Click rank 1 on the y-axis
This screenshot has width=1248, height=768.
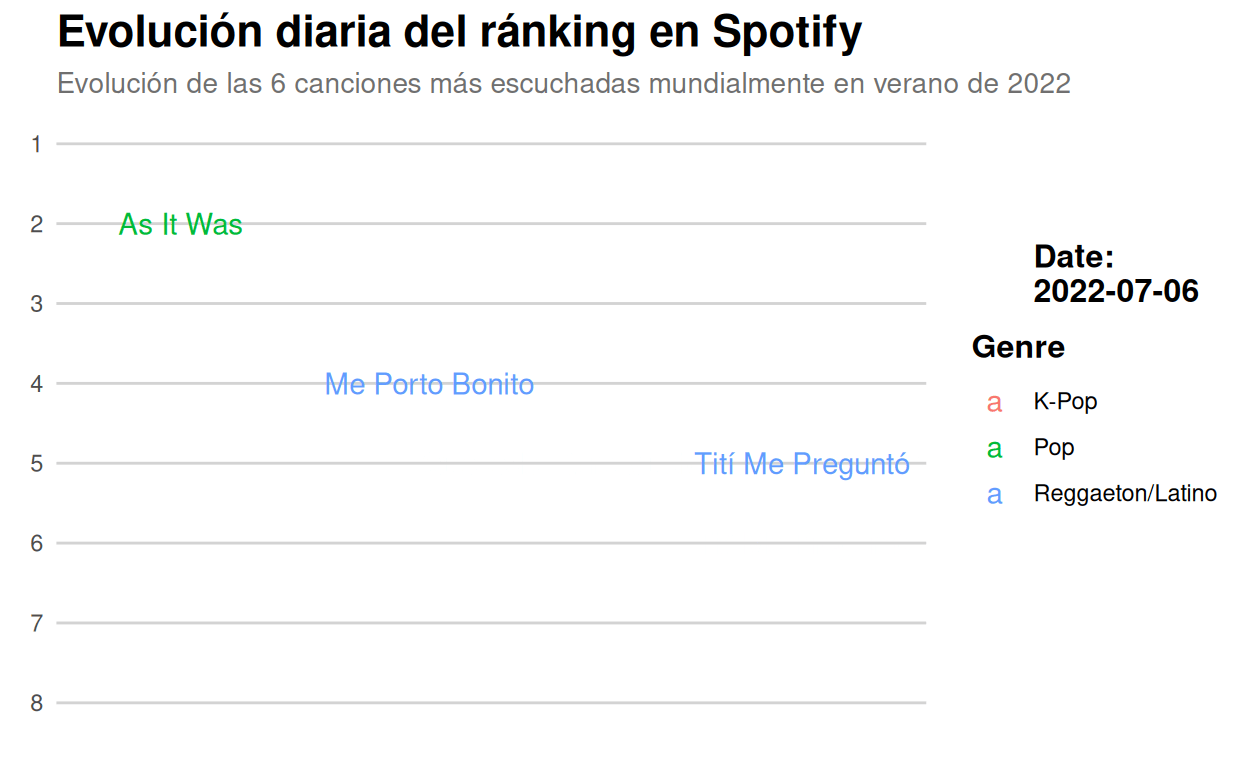[x=37, y=145]
